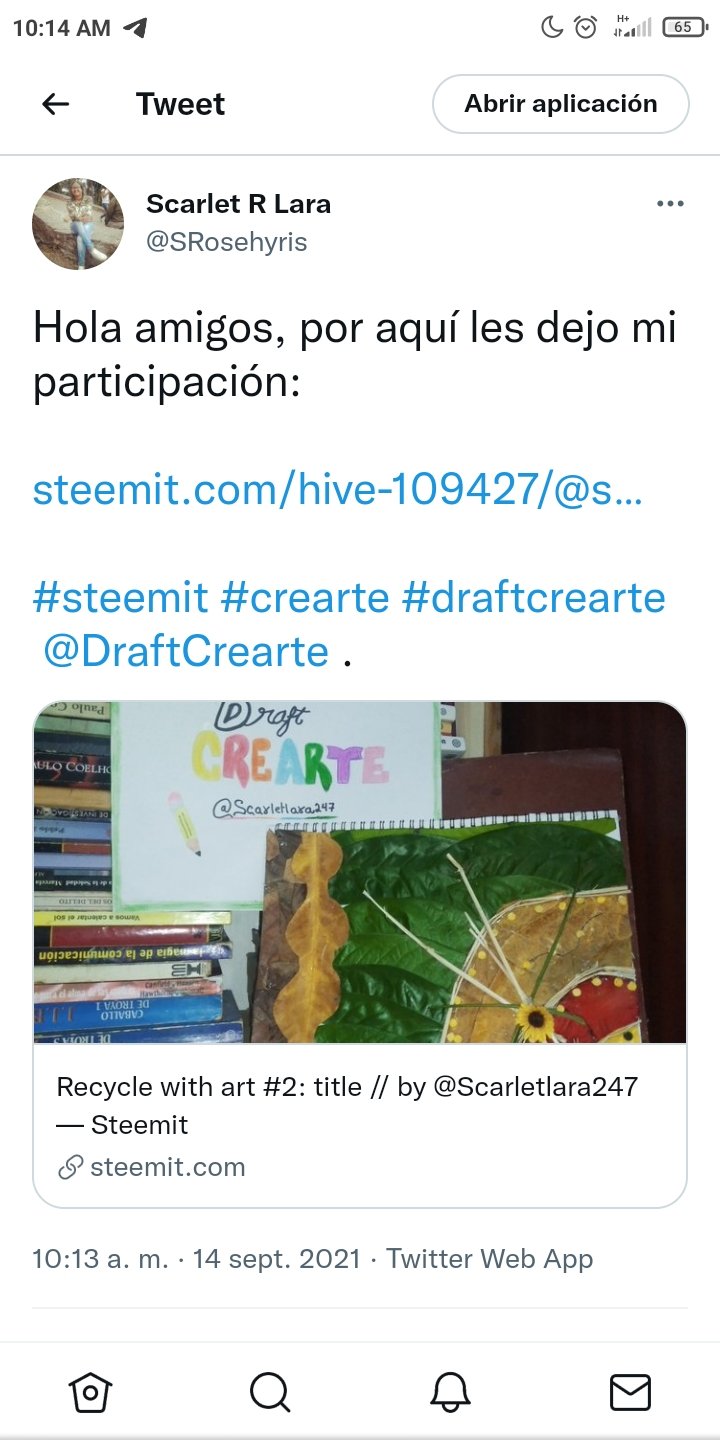The height and width of the screenshot is (1440, 720).
Task: Tap the back arrow next to Tweet
Action: [x=55, y=104]
